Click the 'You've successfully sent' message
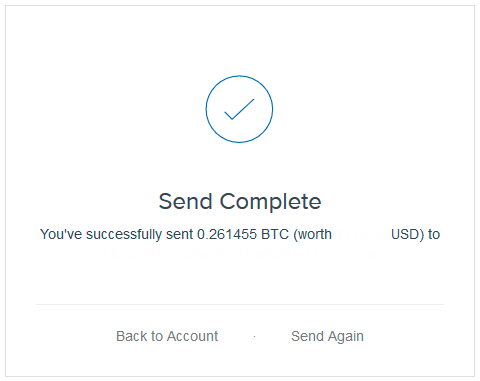Screen dimensions: 480x381 pos(117,234)
